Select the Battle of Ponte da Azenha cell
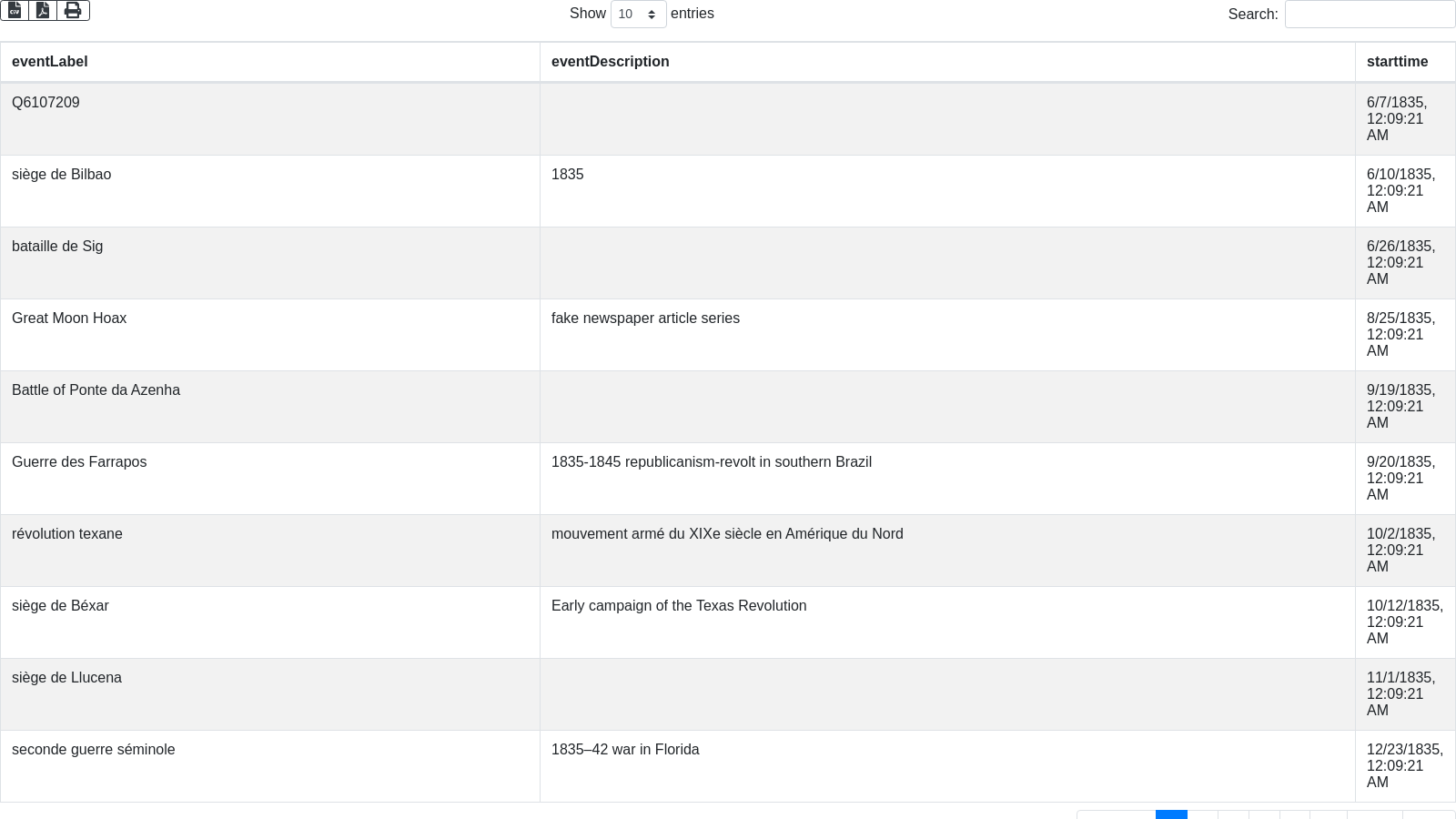Screen dimensions: 1456x819 (x=96, y=390)
